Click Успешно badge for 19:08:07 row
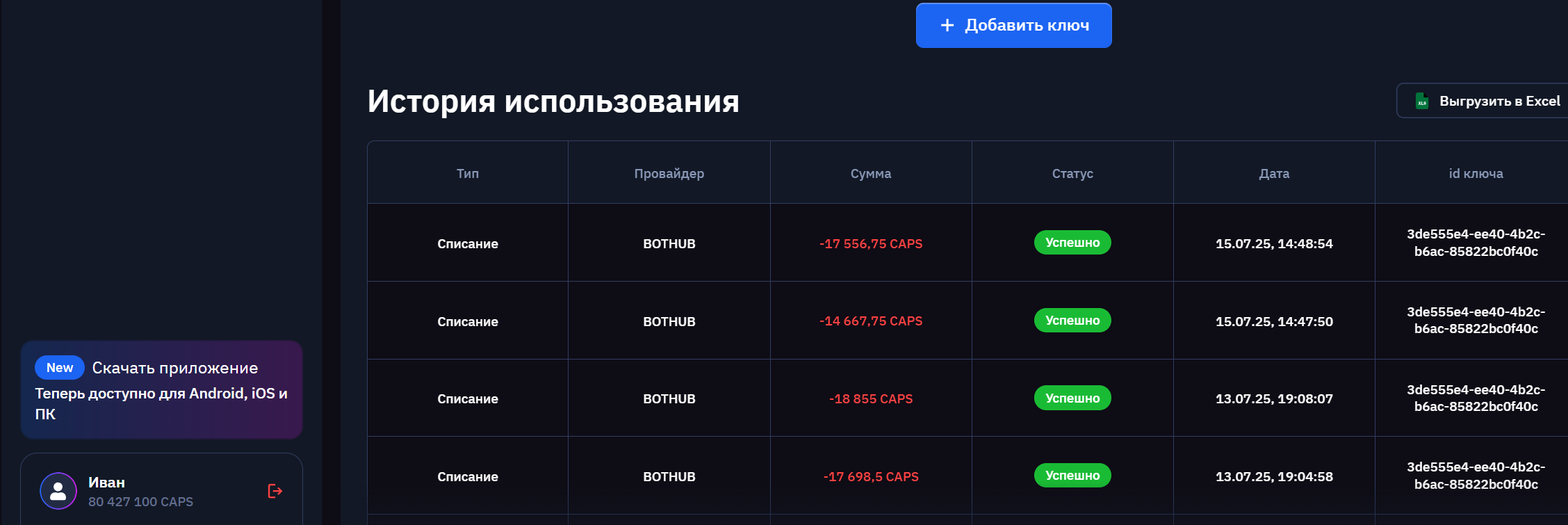1568x525 pixels. click(1072, 398)
